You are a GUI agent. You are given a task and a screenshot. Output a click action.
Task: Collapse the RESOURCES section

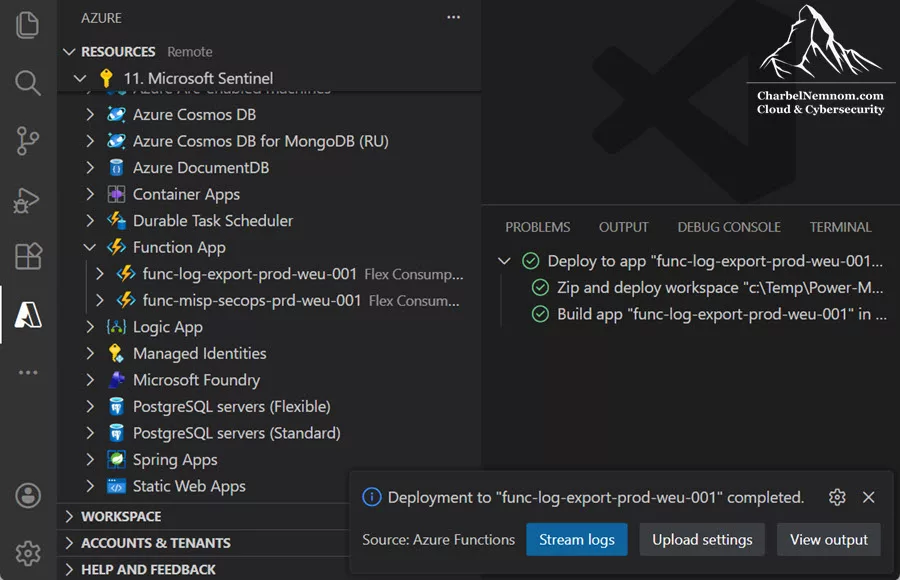coord(69,52)
